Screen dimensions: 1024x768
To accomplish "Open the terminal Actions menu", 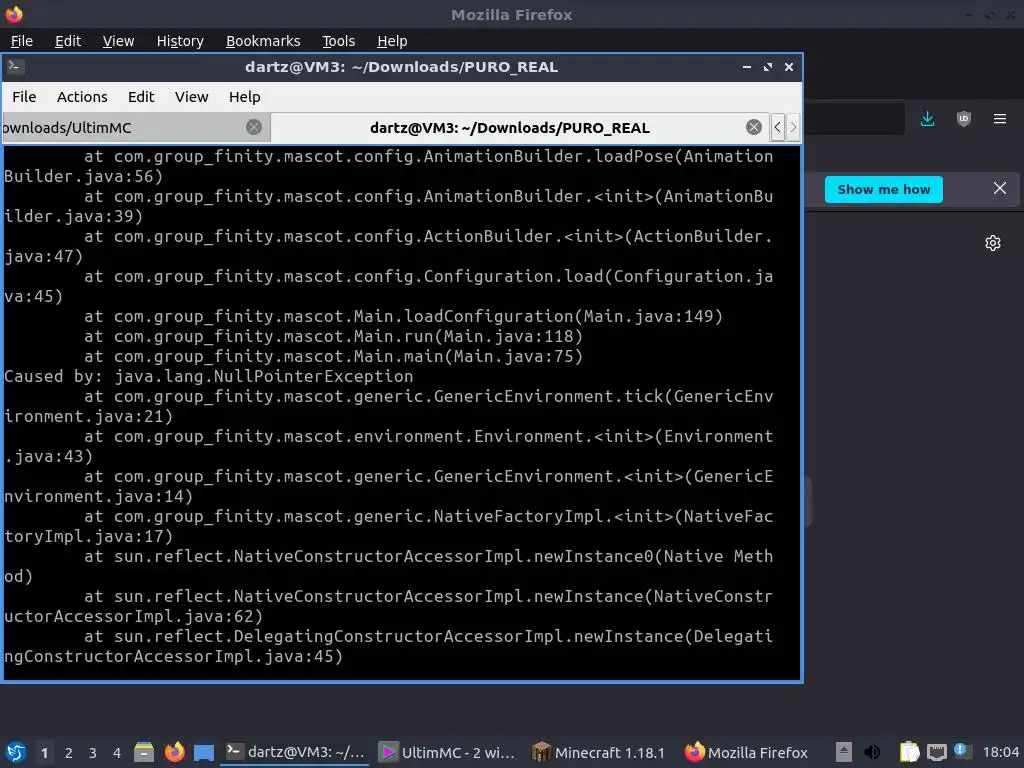I will click(x=82, y=97).
